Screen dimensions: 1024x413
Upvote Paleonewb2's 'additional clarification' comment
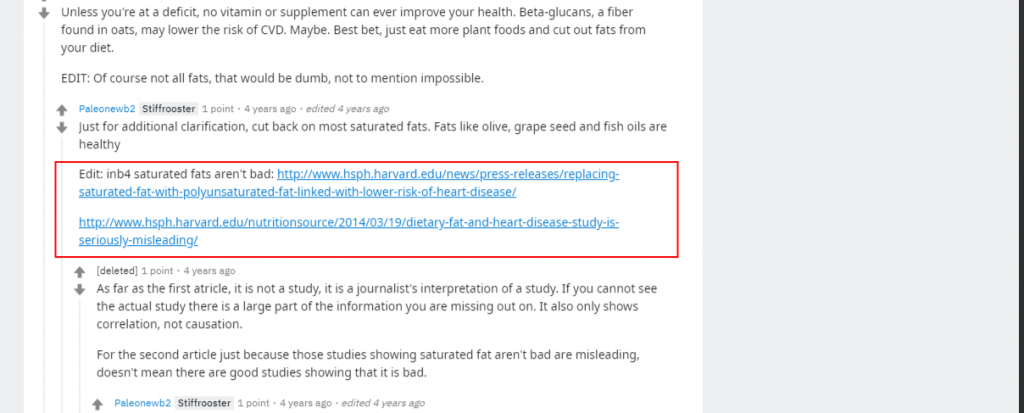62,109
